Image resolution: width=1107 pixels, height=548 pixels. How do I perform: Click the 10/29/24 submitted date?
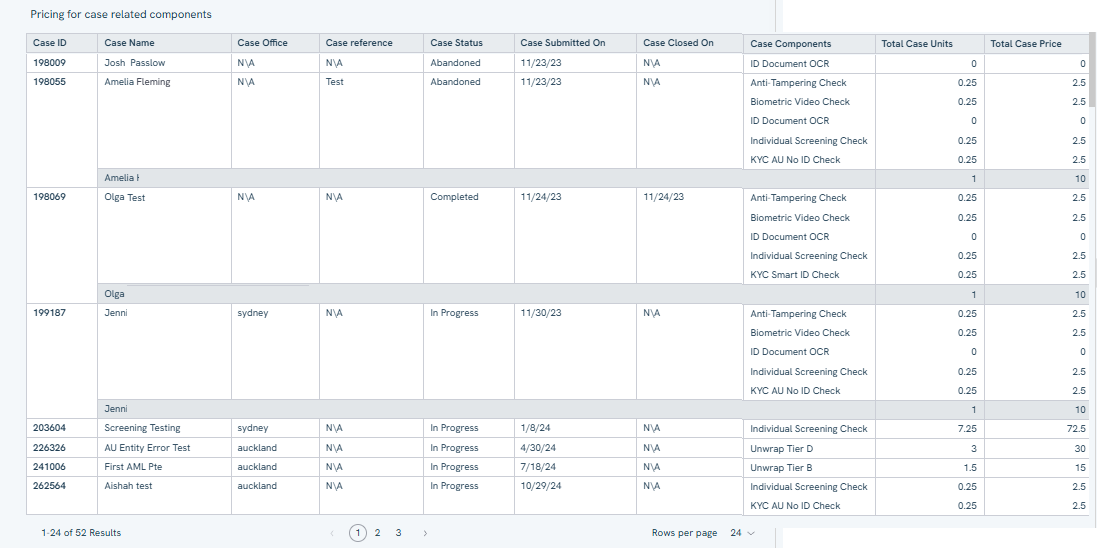543,486
